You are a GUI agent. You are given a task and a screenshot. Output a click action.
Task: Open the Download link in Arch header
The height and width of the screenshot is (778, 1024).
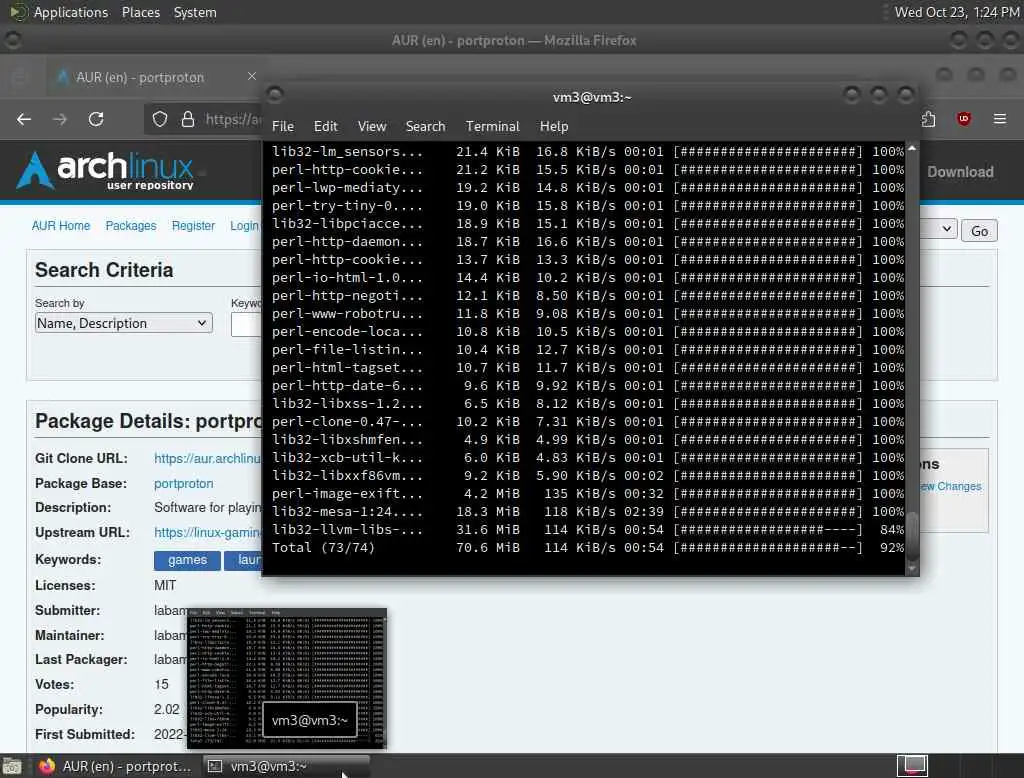coord(960,172)
